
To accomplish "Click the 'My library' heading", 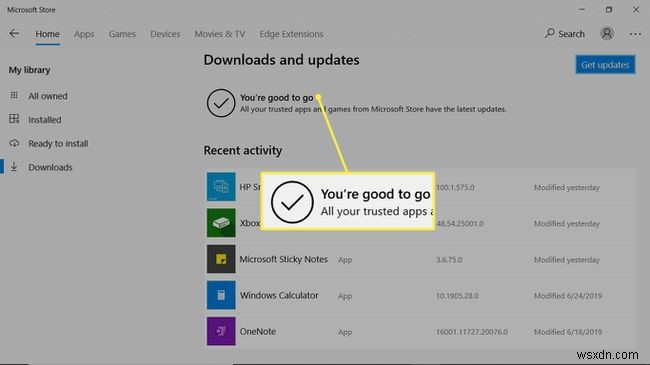I will click(x=29, y=70).
